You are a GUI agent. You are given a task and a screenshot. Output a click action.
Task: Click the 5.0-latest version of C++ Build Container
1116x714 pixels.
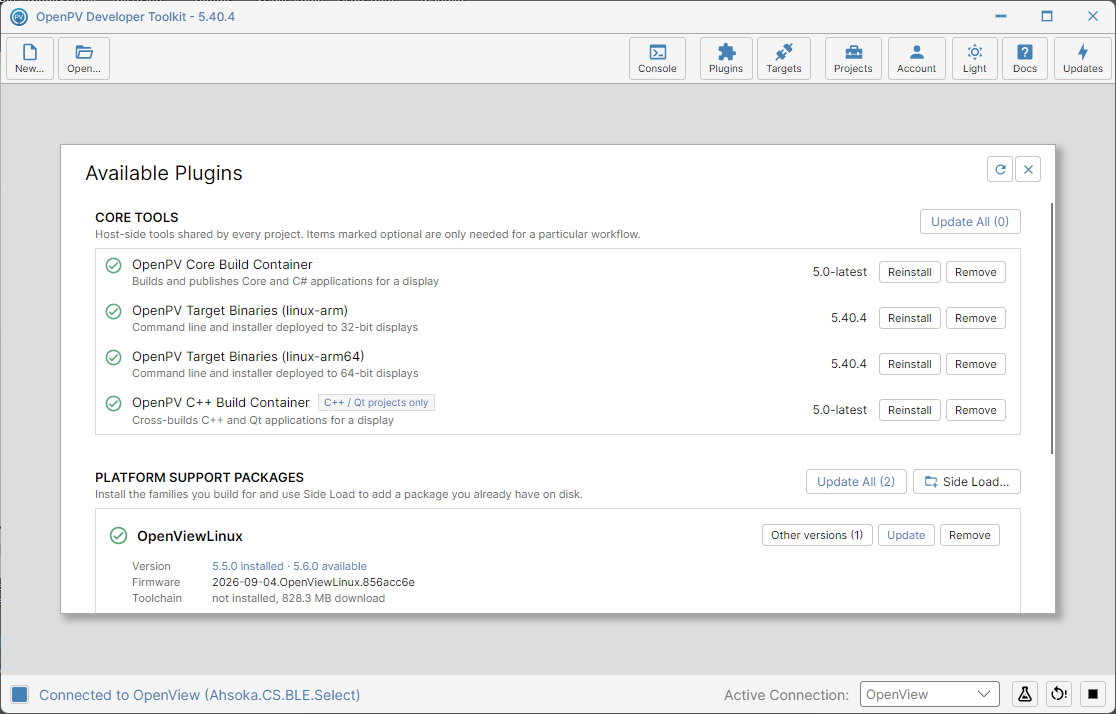click(840, 410)
